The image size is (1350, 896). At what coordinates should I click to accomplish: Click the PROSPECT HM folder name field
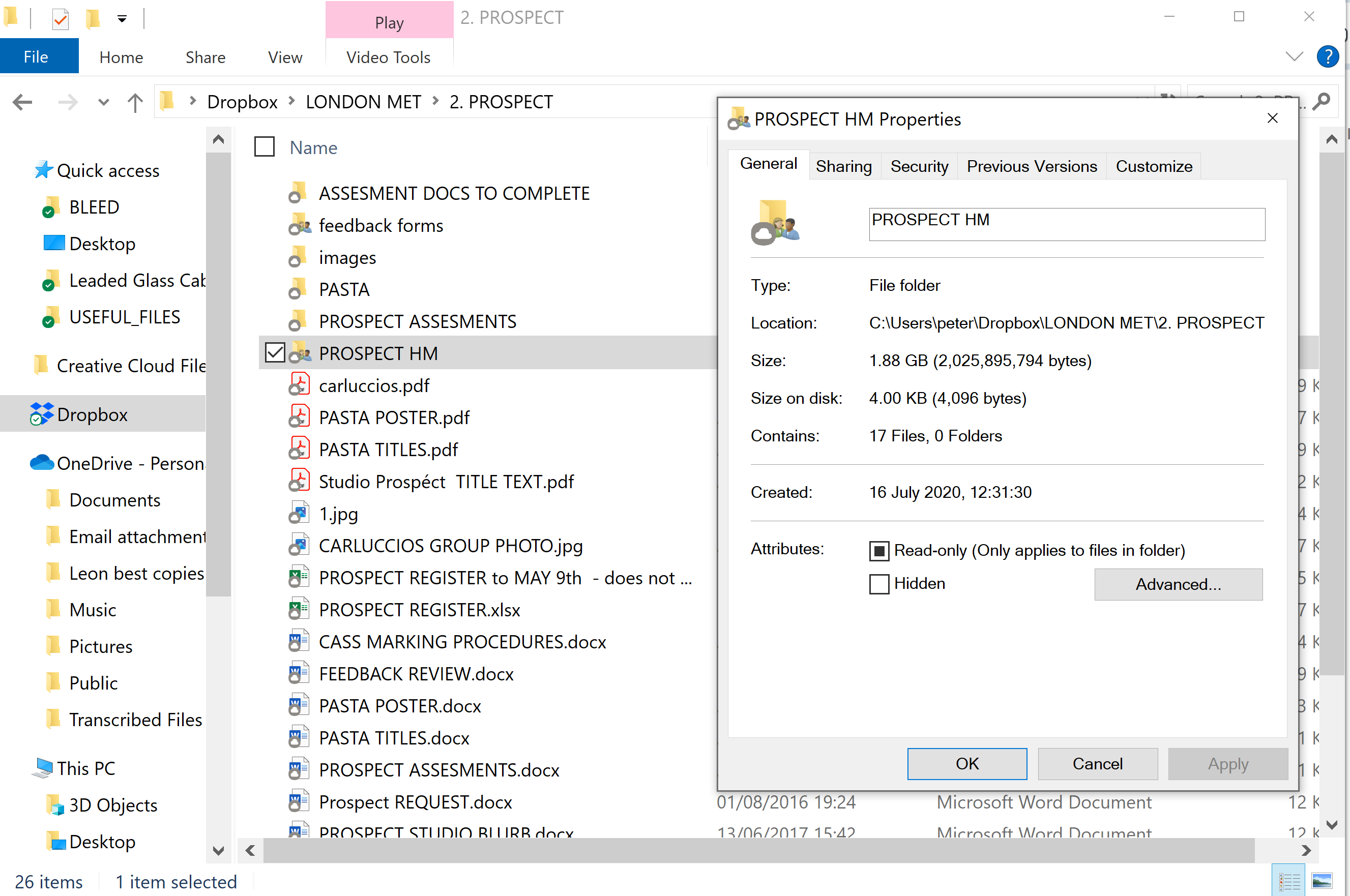(1067, 224)
